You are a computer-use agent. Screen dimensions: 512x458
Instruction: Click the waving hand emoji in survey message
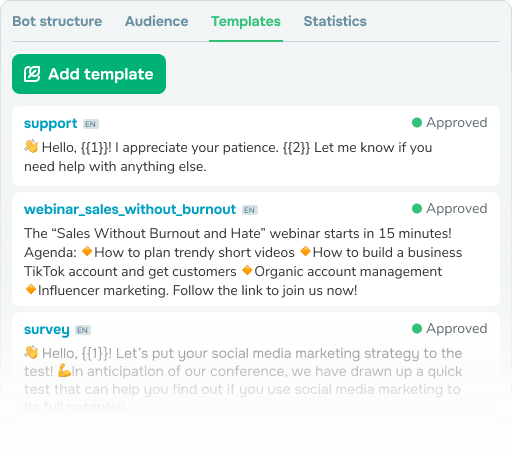coord(31,353)
